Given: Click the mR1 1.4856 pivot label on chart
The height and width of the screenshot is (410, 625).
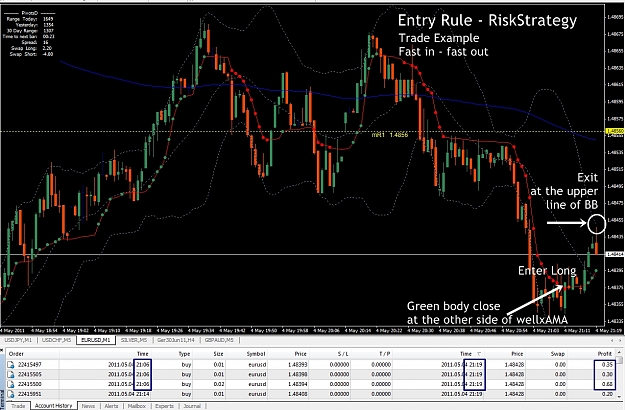Looking at the screenshot, I should [x=389, y=135].
